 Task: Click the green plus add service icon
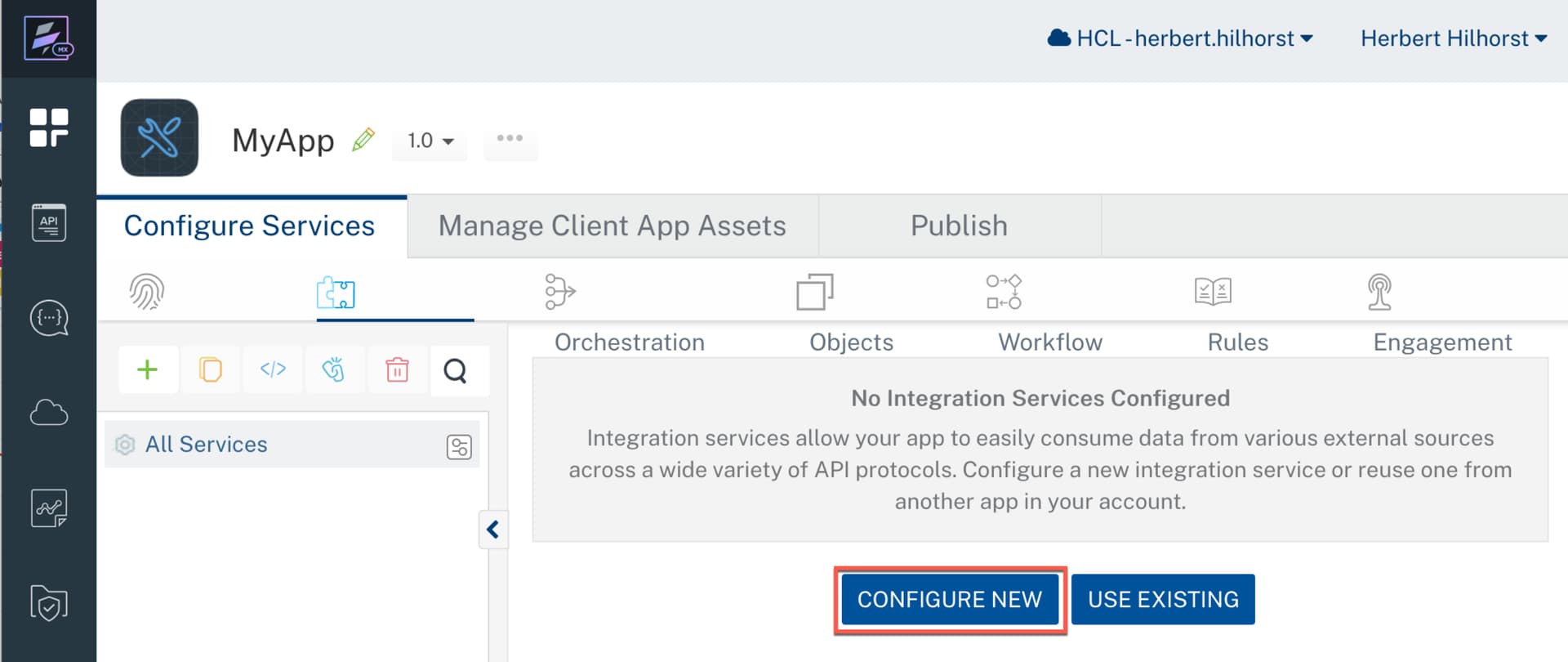[147, 370]
